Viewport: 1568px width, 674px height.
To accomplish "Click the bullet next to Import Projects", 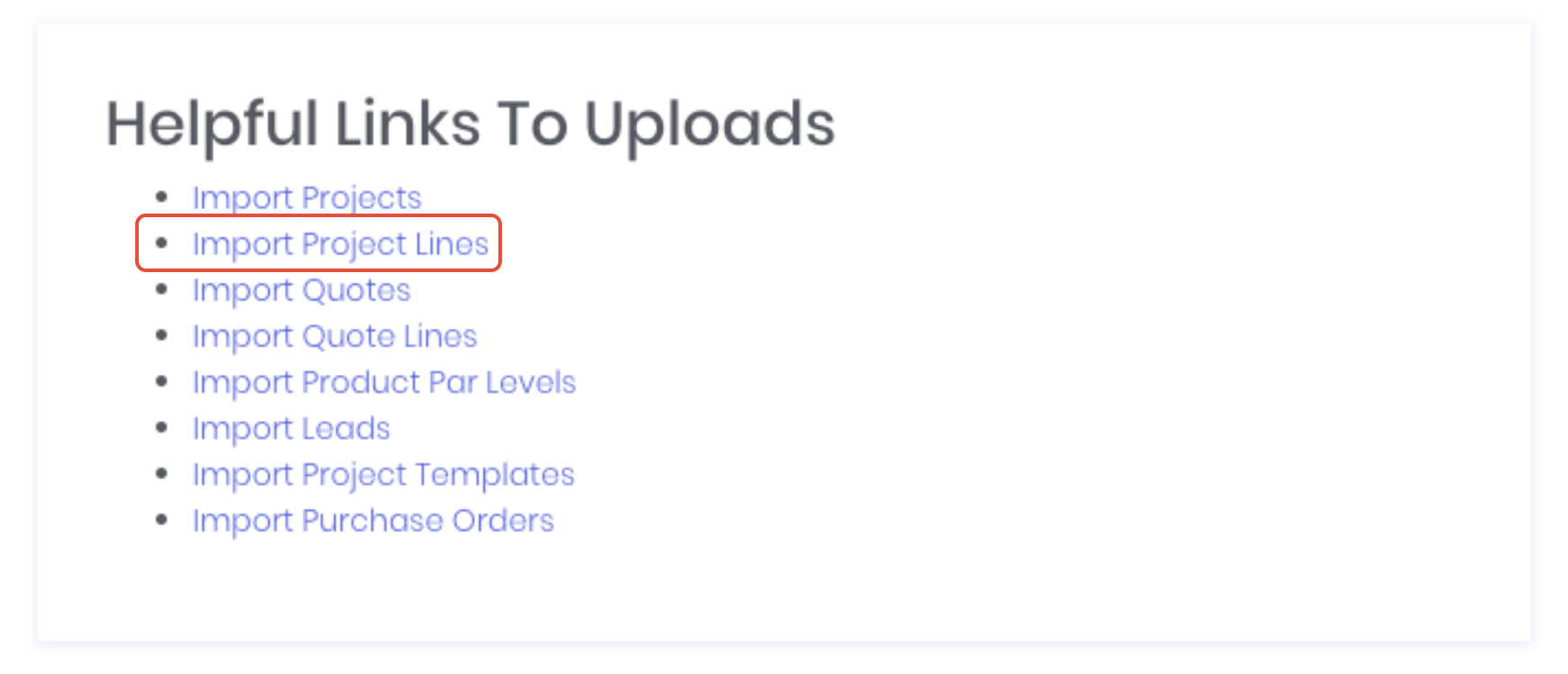I will (x=162, y=196).
